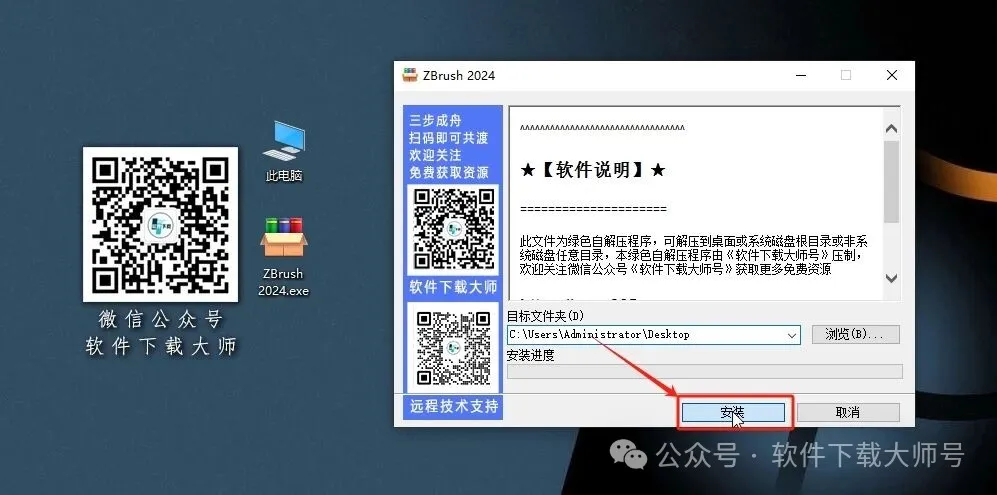Open the 浏览(B)... folder browser
This screenshot has width=997, height=495.
pyautogui.click(x=855, y=335)
